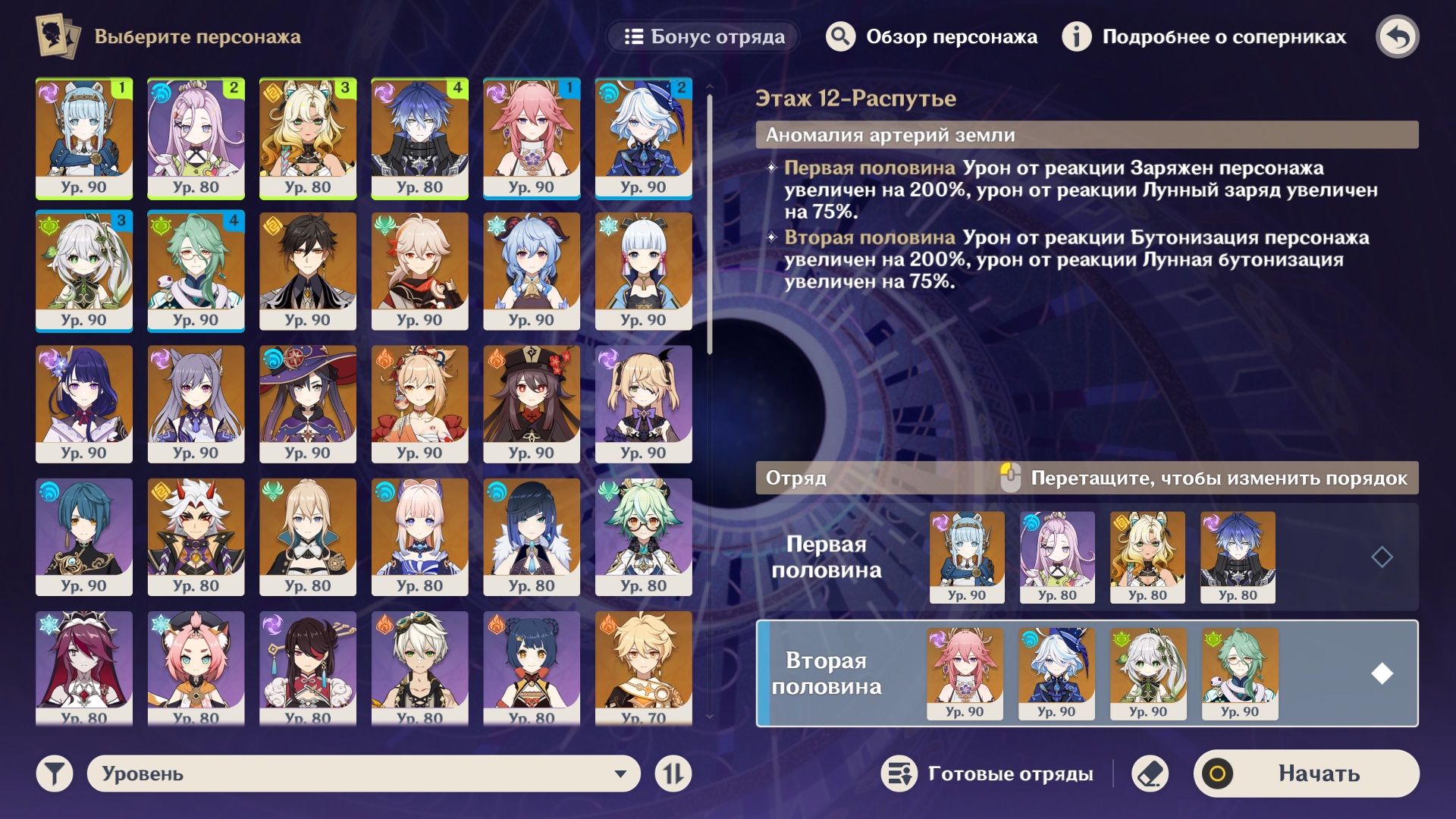
Task: Select the Вторая половина team diamond marker
Action: [1382, 673]
